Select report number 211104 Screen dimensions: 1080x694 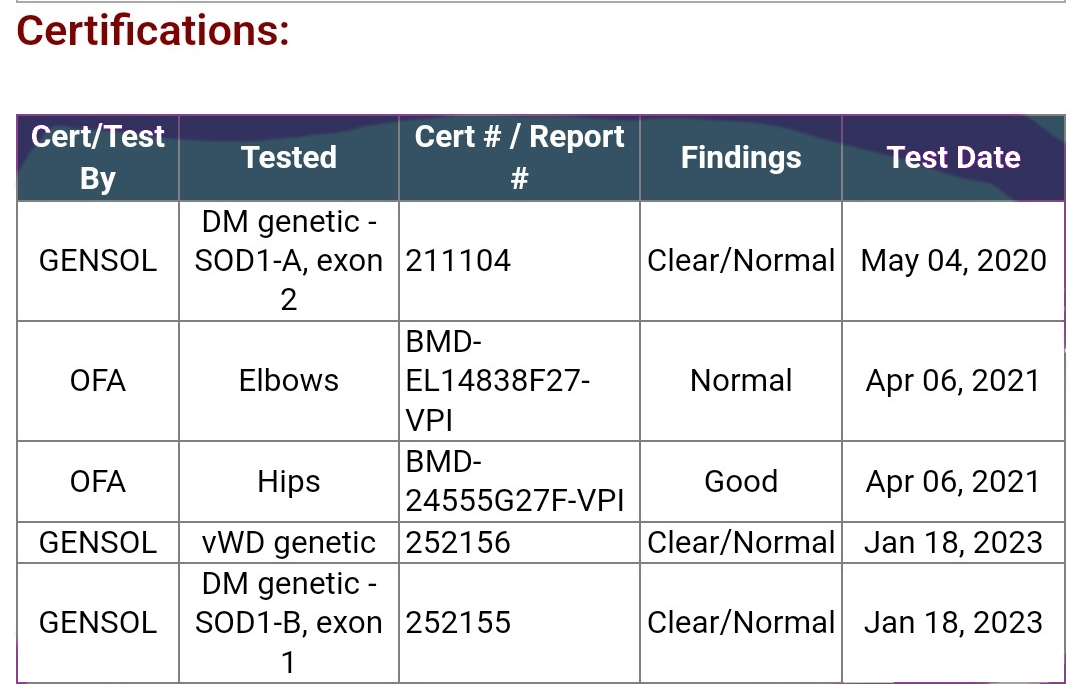pos(458,261)
